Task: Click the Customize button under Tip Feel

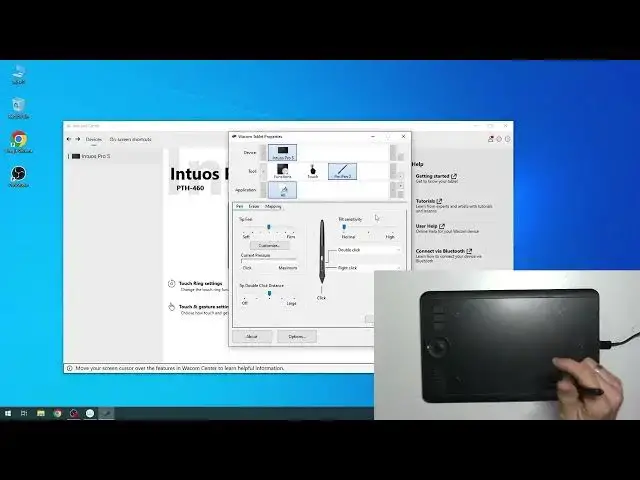Action: tap(269, 246)
